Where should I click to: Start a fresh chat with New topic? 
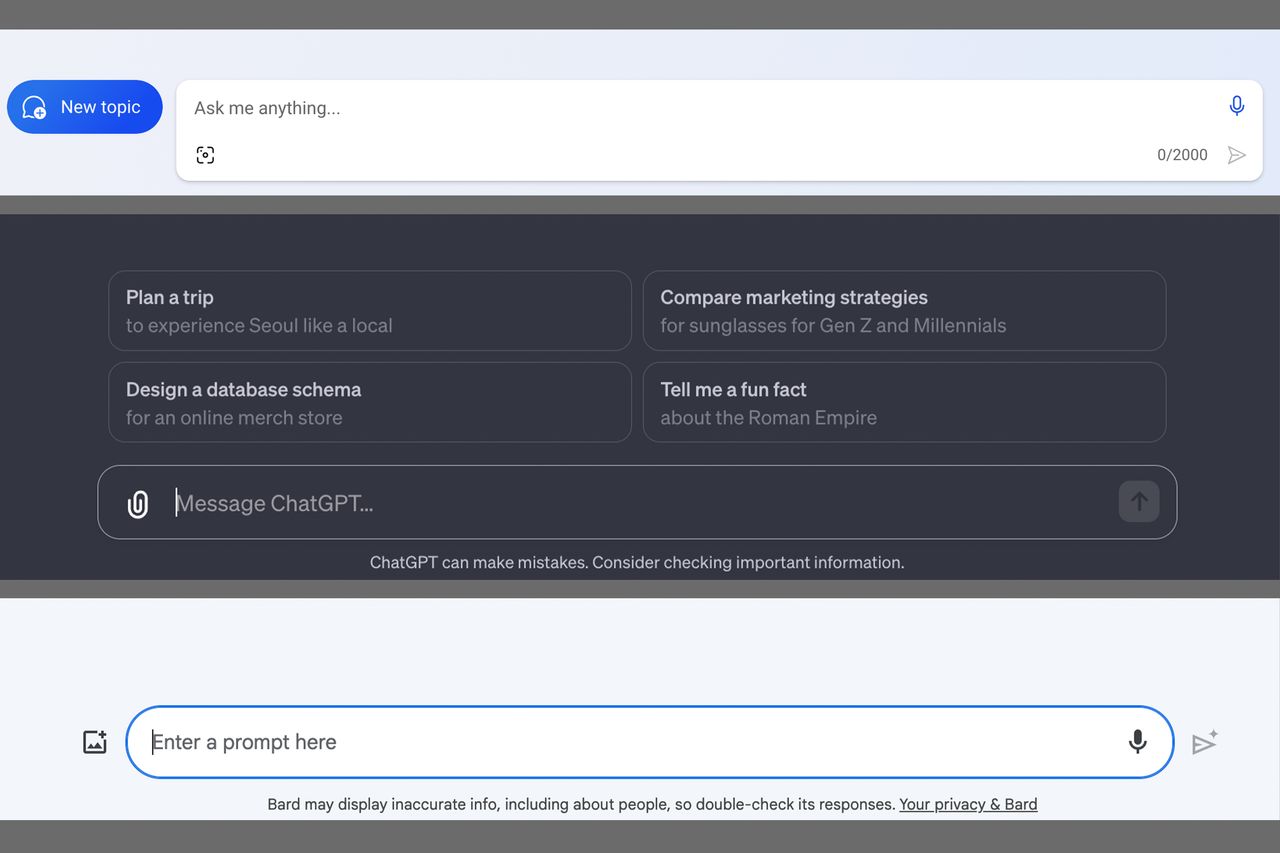coord(85,107)
